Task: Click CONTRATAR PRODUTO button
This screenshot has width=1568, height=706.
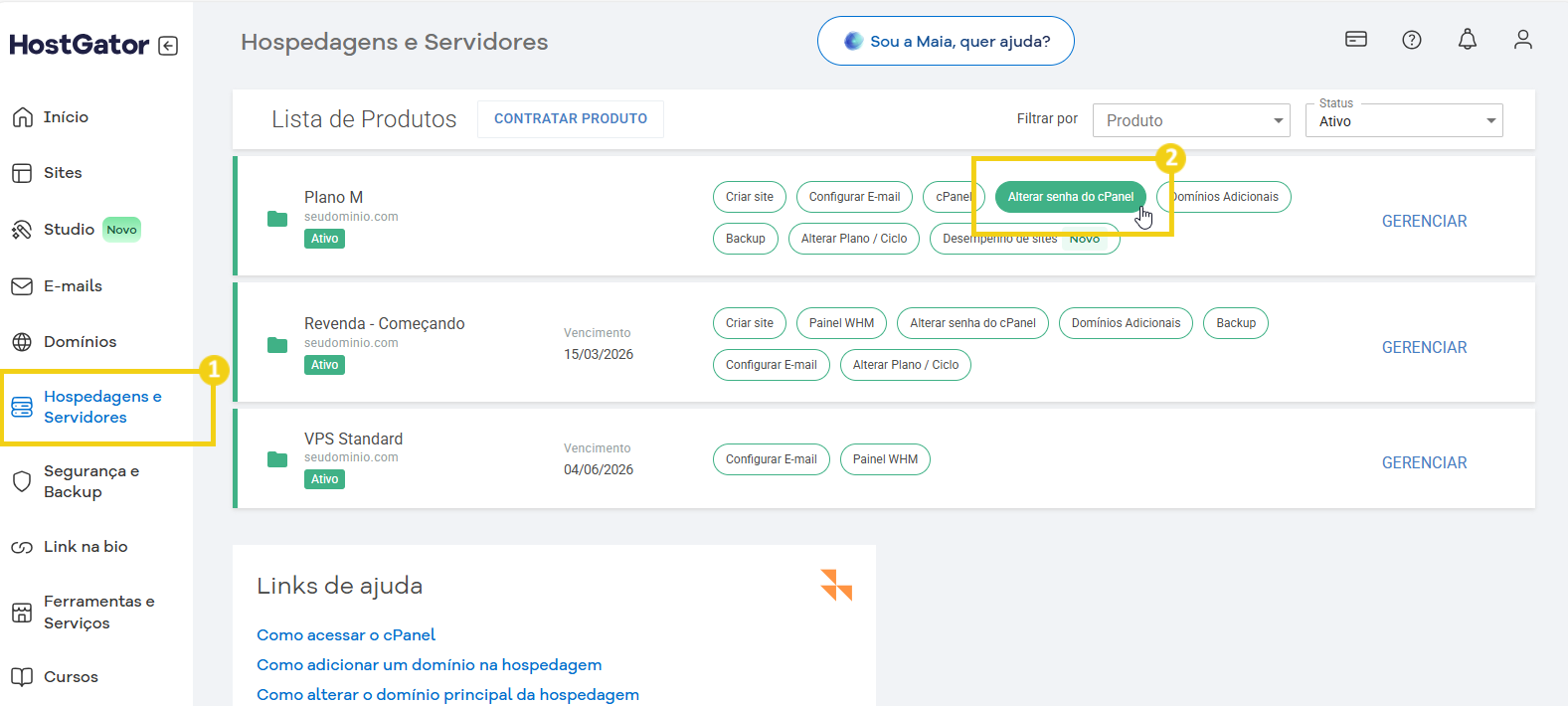Action: (571, 119)
